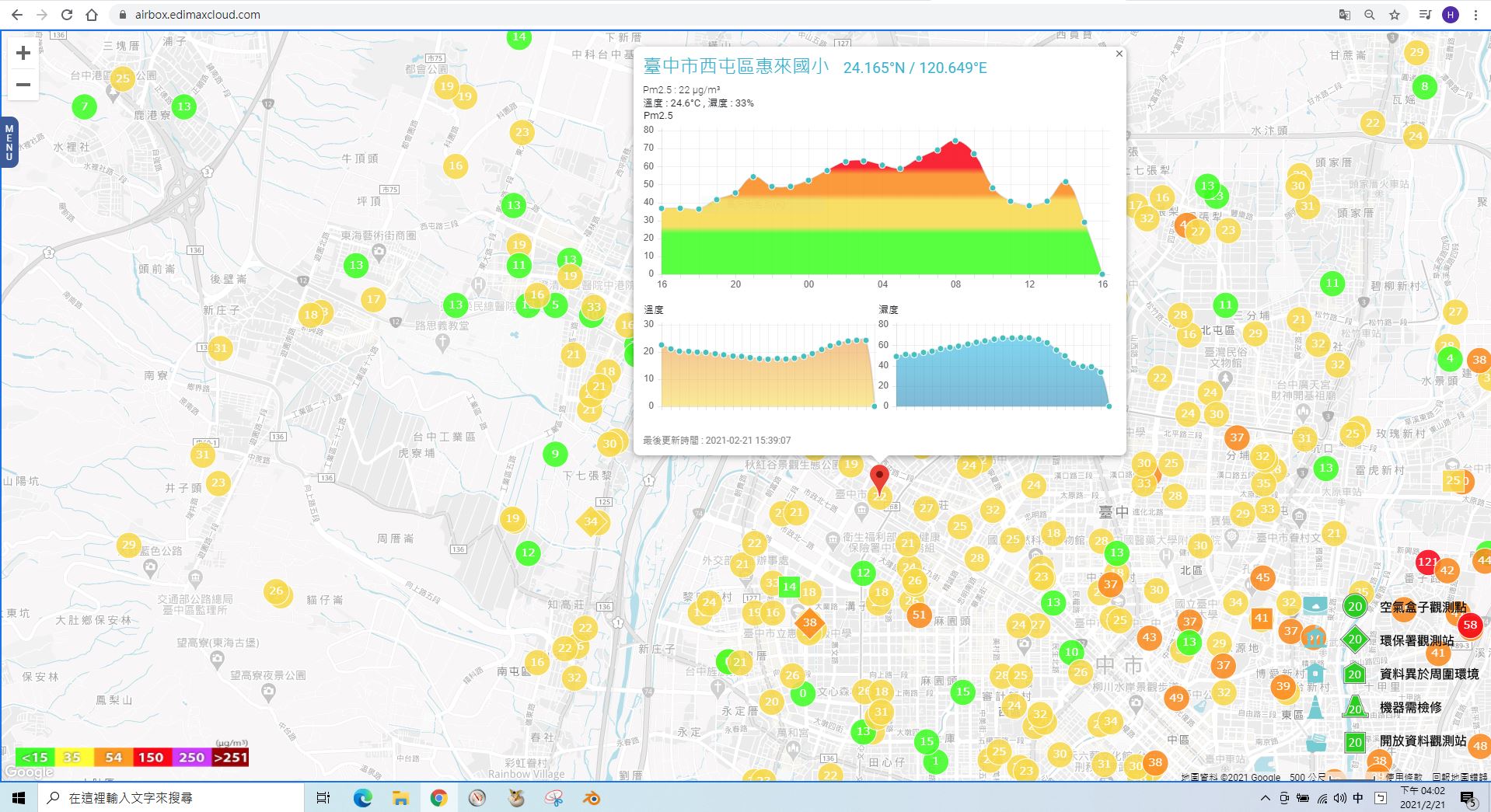The width and height of the screenshot is (1491, 812).
Task: Bookmark this page with the star
Action: [x=1395, y=15]
